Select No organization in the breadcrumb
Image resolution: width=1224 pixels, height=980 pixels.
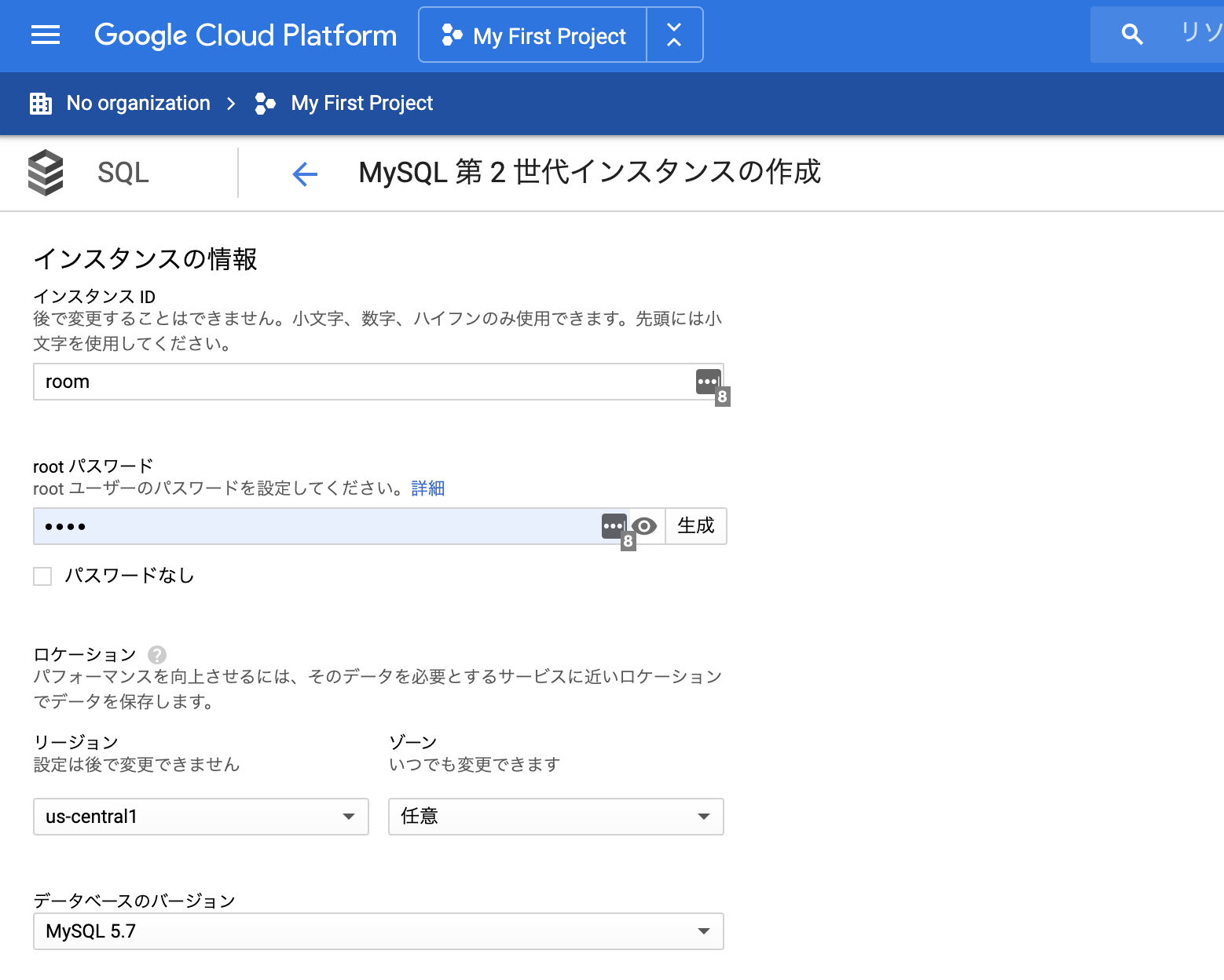point(138,103)
